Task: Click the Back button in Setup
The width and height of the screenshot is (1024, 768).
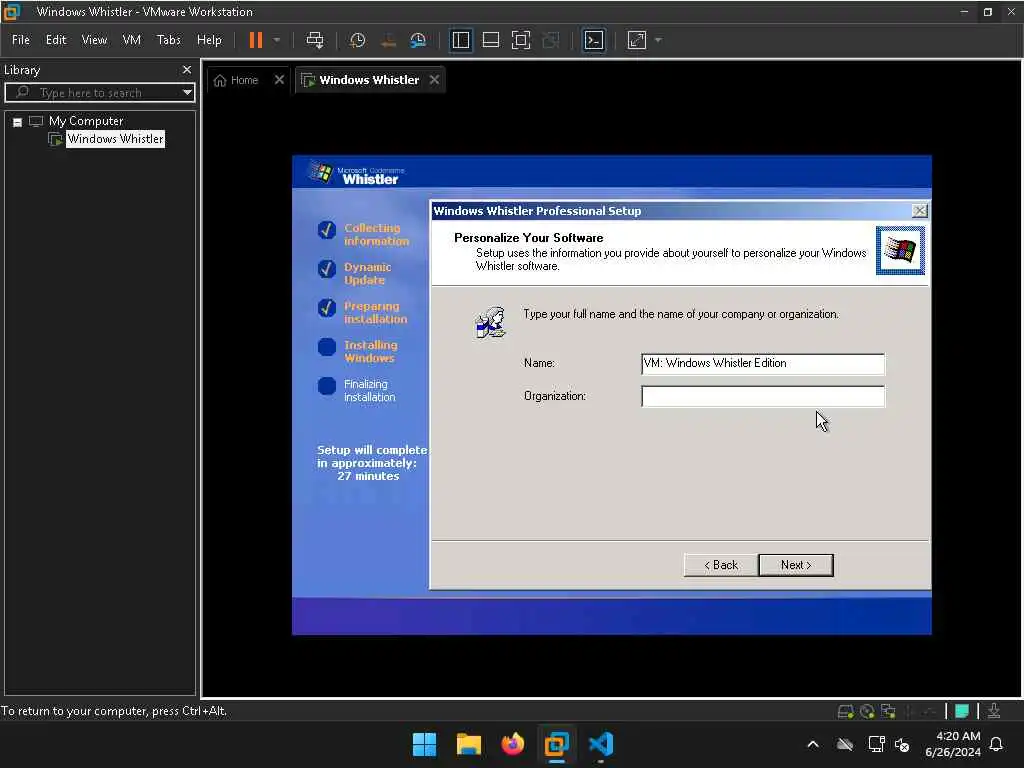Action: (x=721, y=565)
